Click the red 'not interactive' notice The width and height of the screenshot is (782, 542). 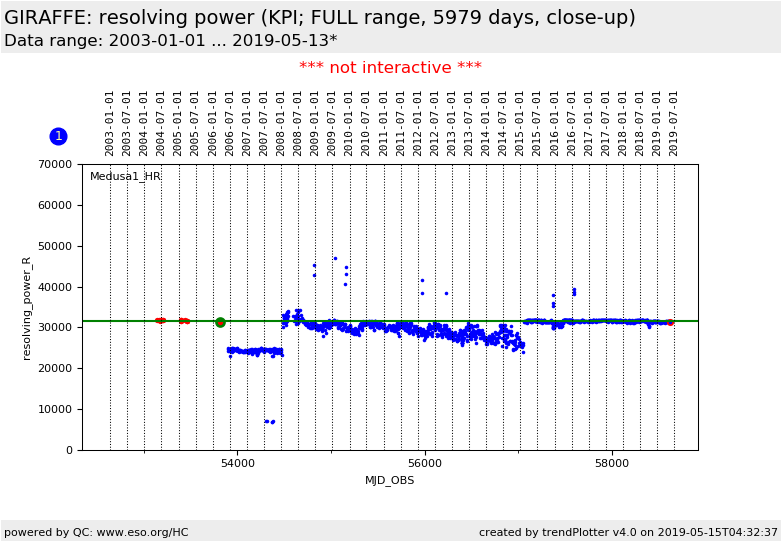390,68
